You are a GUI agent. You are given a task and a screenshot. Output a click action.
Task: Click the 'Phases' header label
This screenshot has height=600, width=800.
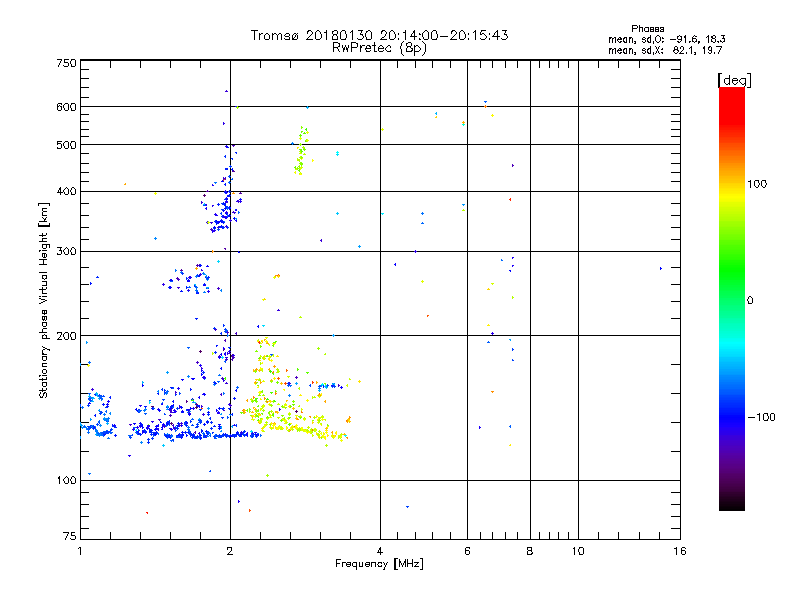tap(647, 29)
